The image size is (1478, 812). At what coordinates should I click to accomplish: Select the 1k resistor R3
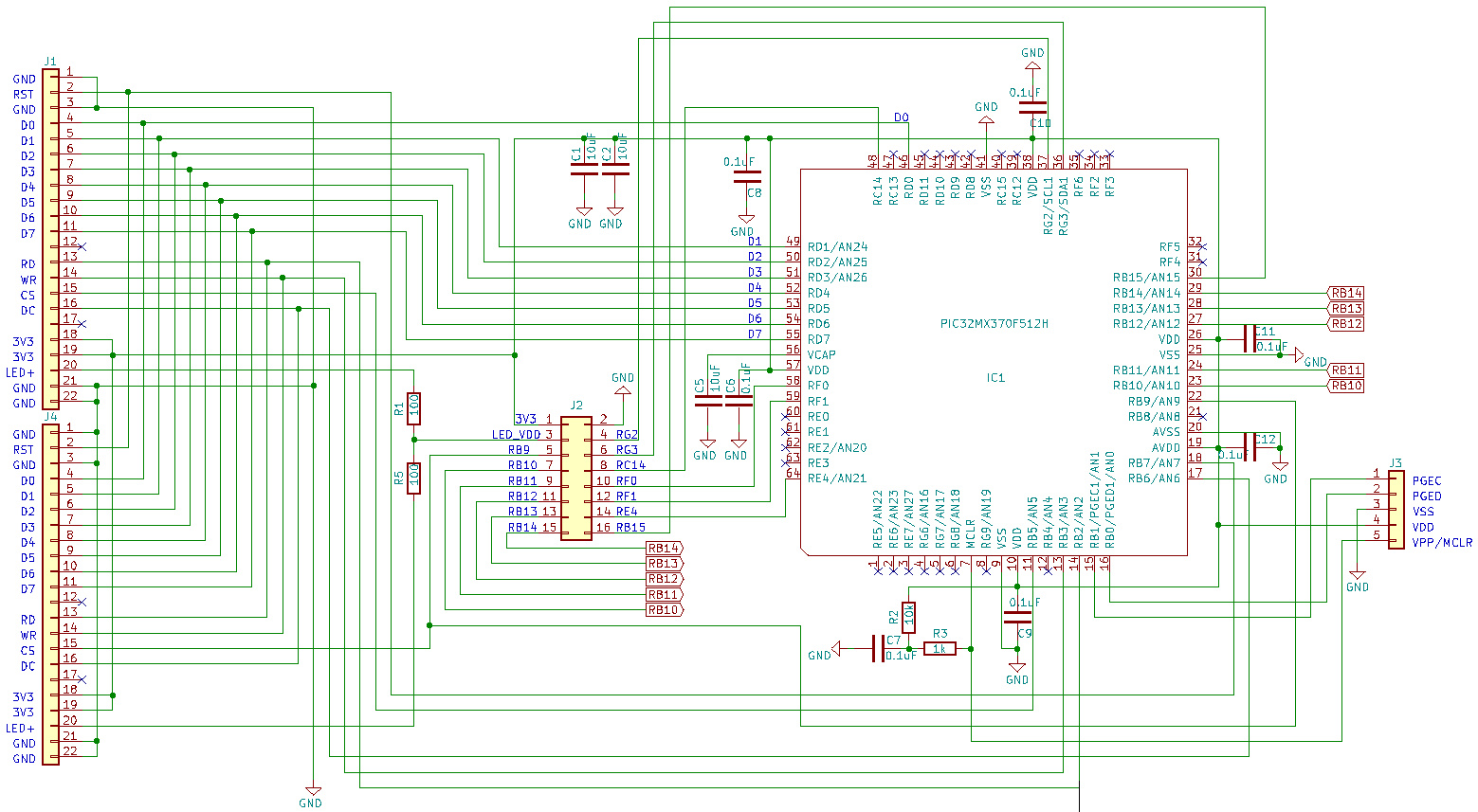tap(940, 648)
